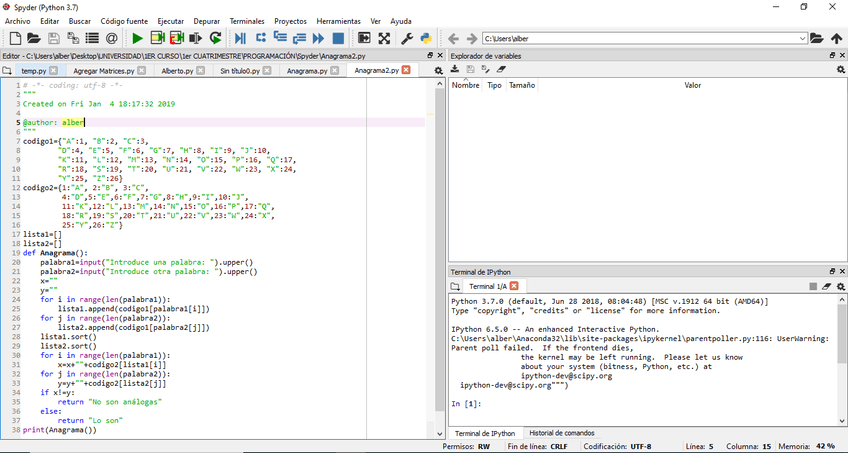Image resolution: width=848 pixels, height=453 pixels.
Task: Undock the Explorador de variables pane
Action: 830,55
